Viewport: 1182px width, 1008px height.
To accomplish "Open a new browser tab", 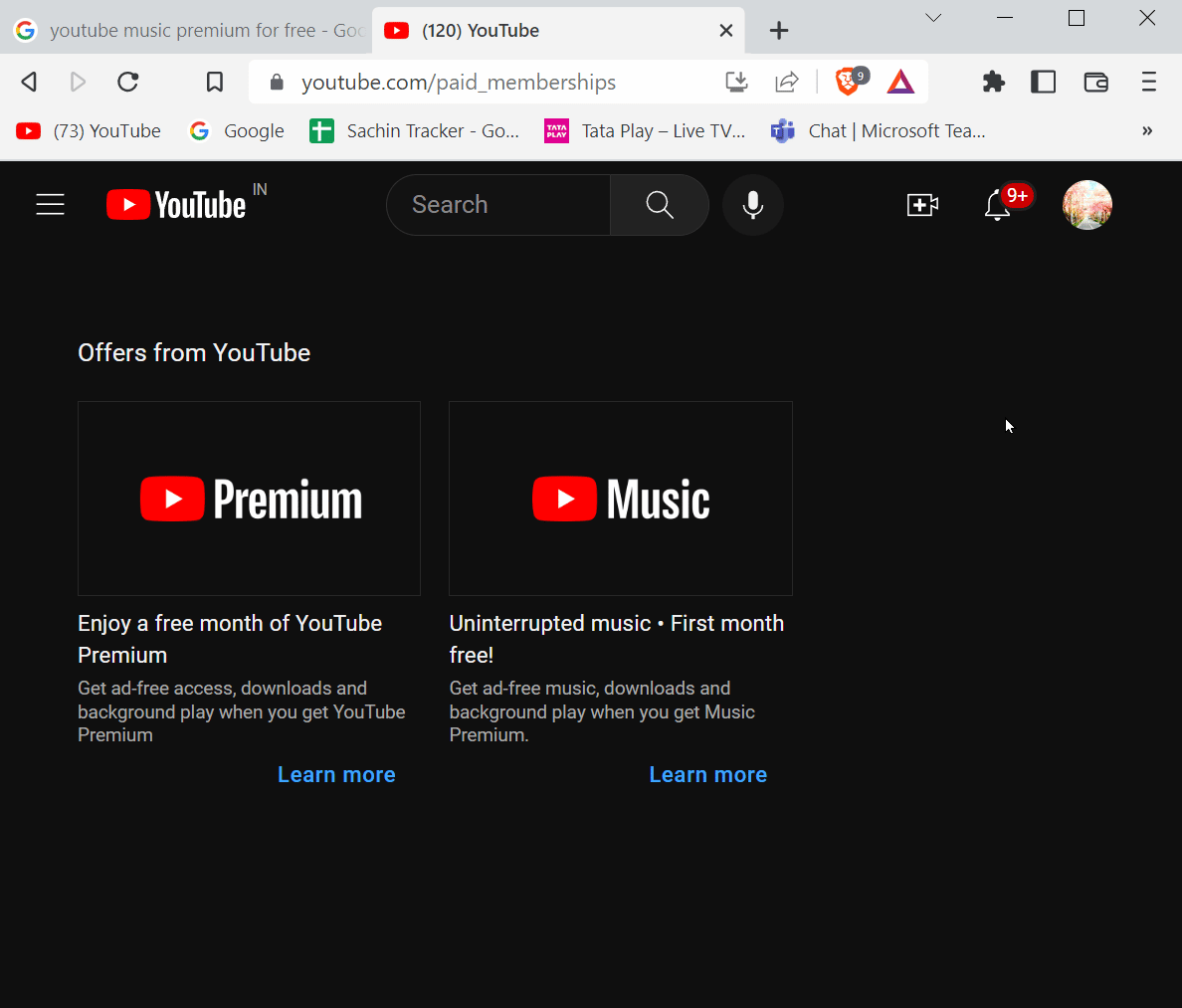I will point(779,30).
